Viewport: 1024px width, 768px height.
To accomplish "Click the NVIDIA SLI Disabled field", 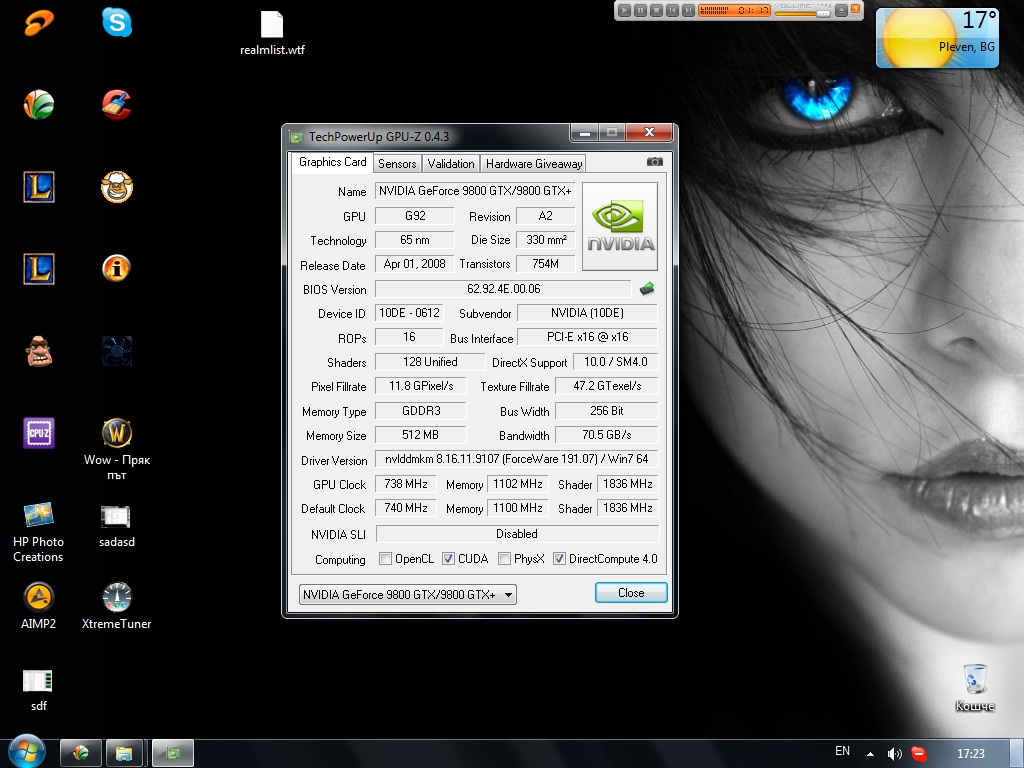I will click(x=517, y=534).
